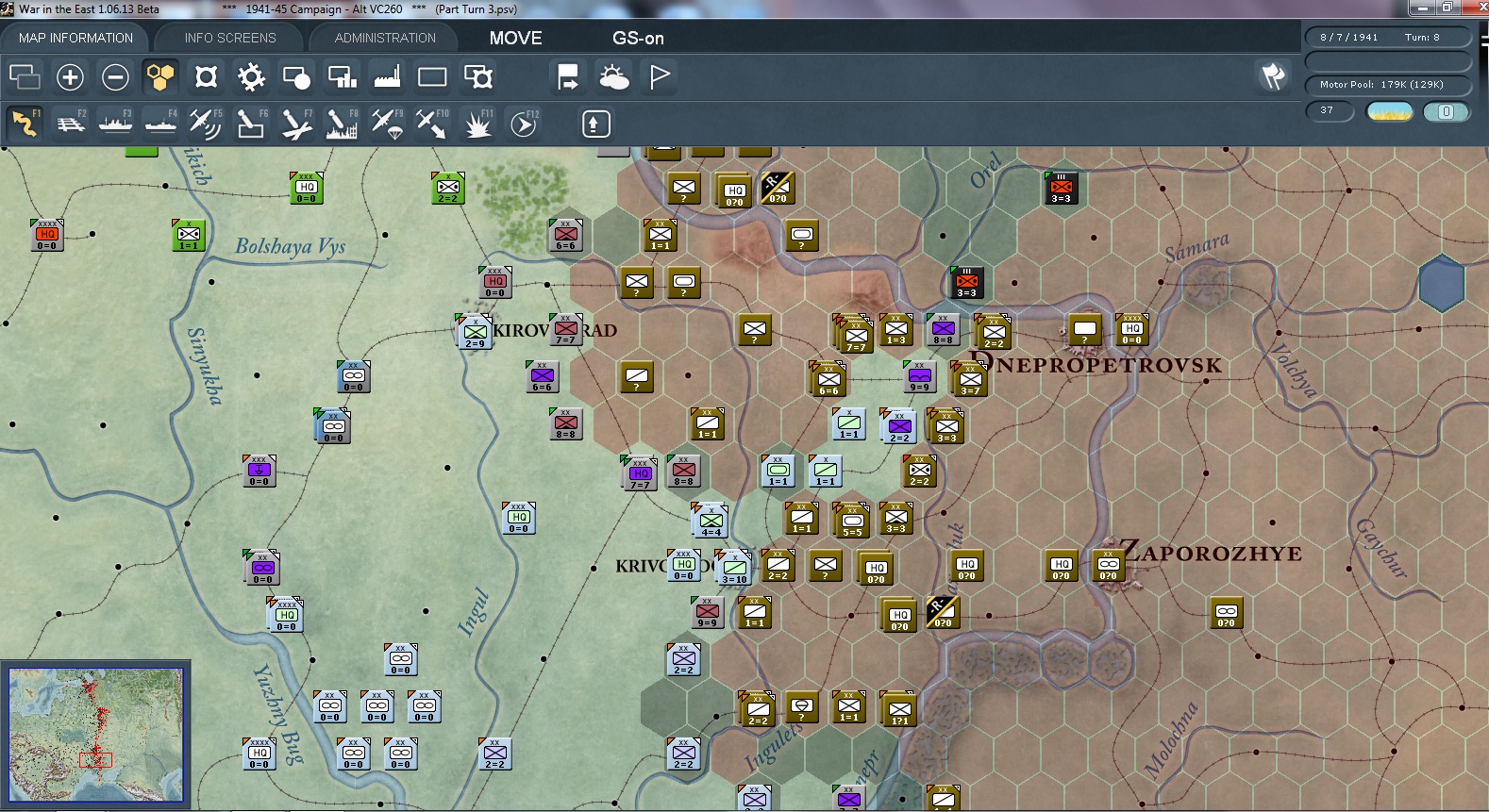1489x812 pixels.
Task: Click the 0 counter pill indicator
Action: 1446,112
